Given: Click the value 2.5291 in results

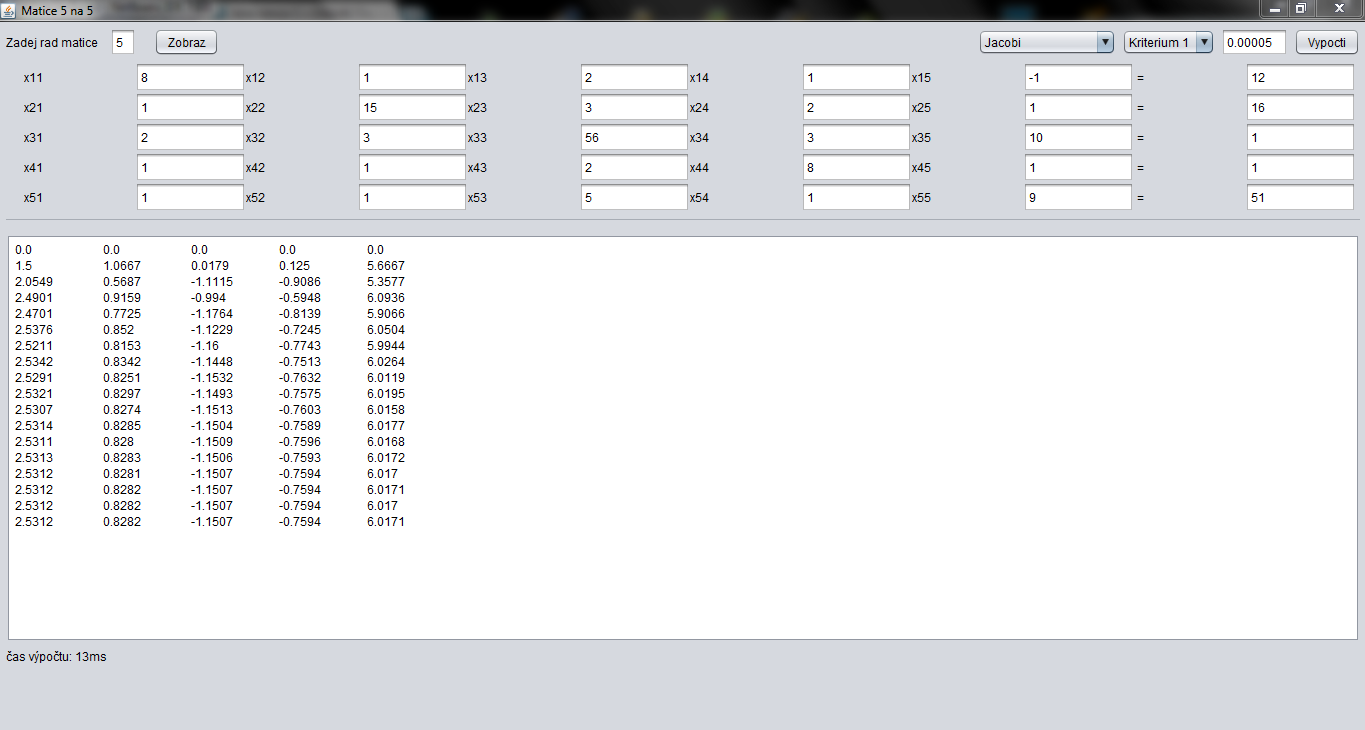Looking at the screenshot, I should click(34, 378).
